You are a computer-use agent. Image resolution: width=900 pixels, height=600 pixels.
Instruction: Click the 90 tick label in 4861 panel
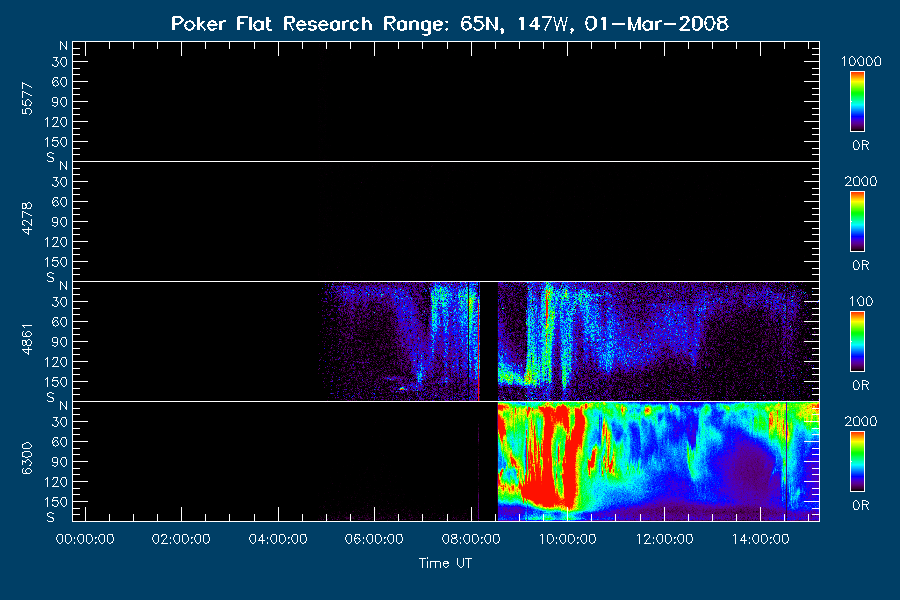tap(59, 342)
